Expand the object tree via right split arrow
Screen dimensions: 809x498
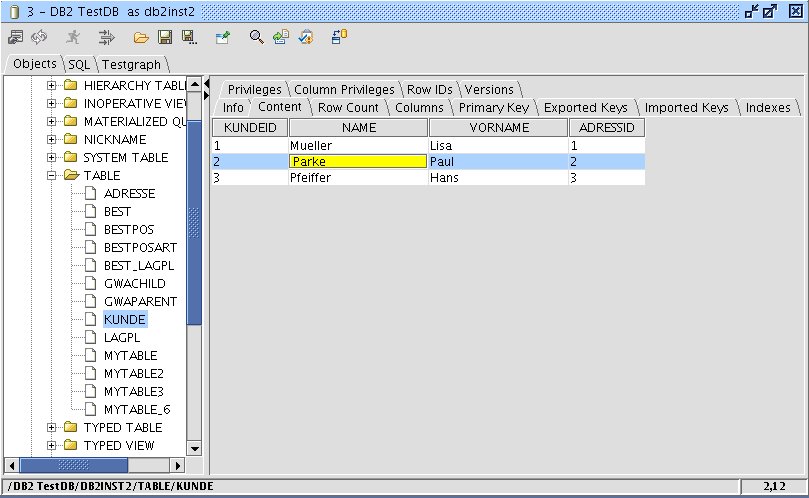[206, 95]
